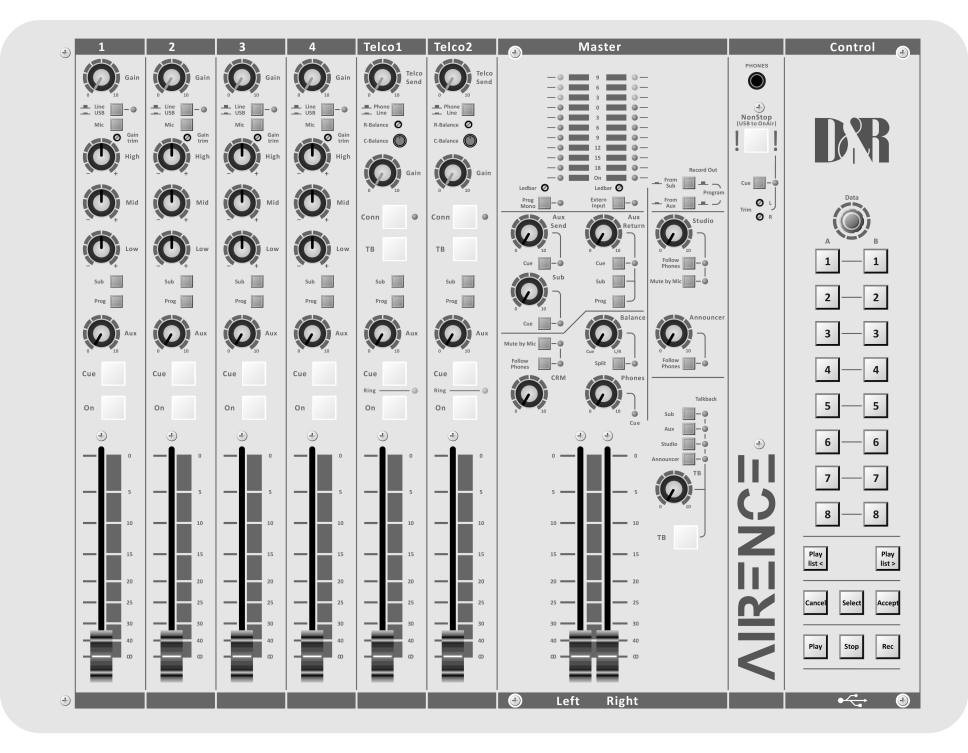Click the Telco2 R-Balance trim pot
The image size is (968, 753).
point(469,125)
